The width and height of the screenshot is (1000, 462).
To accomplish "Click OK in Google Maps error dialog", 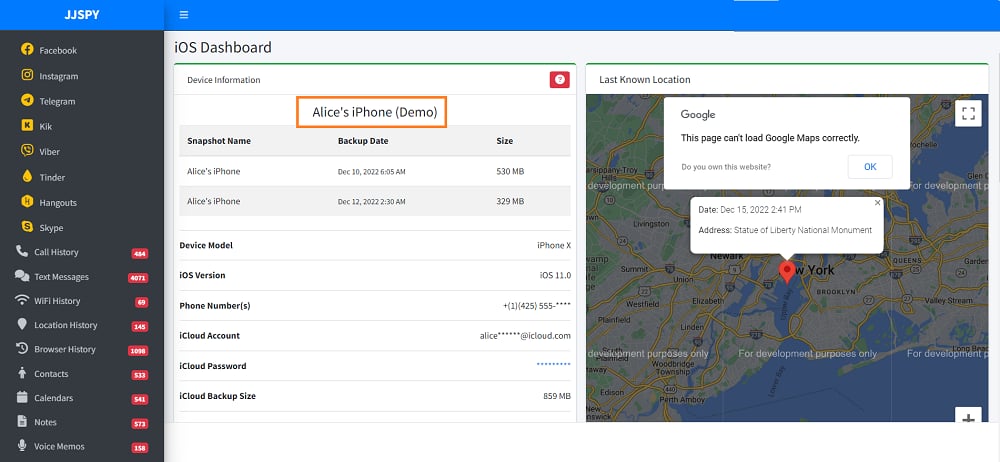I will pyautogui.click(x=870, y=167).
